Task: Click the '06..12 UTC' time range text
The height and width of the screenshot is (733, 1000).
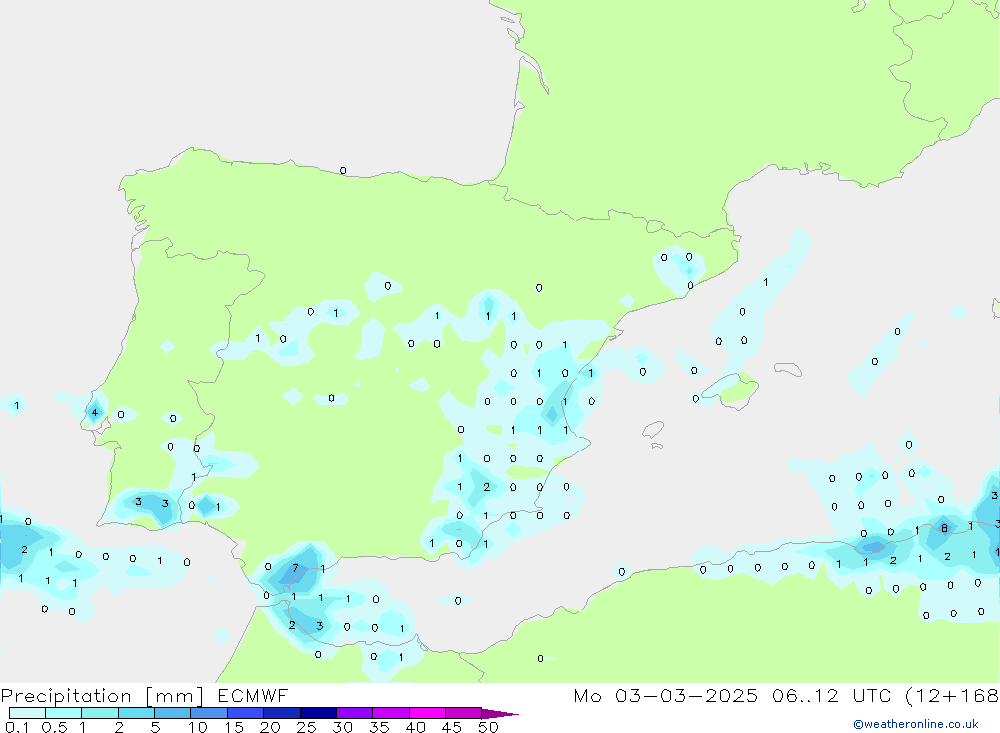Action: [831, 695]
